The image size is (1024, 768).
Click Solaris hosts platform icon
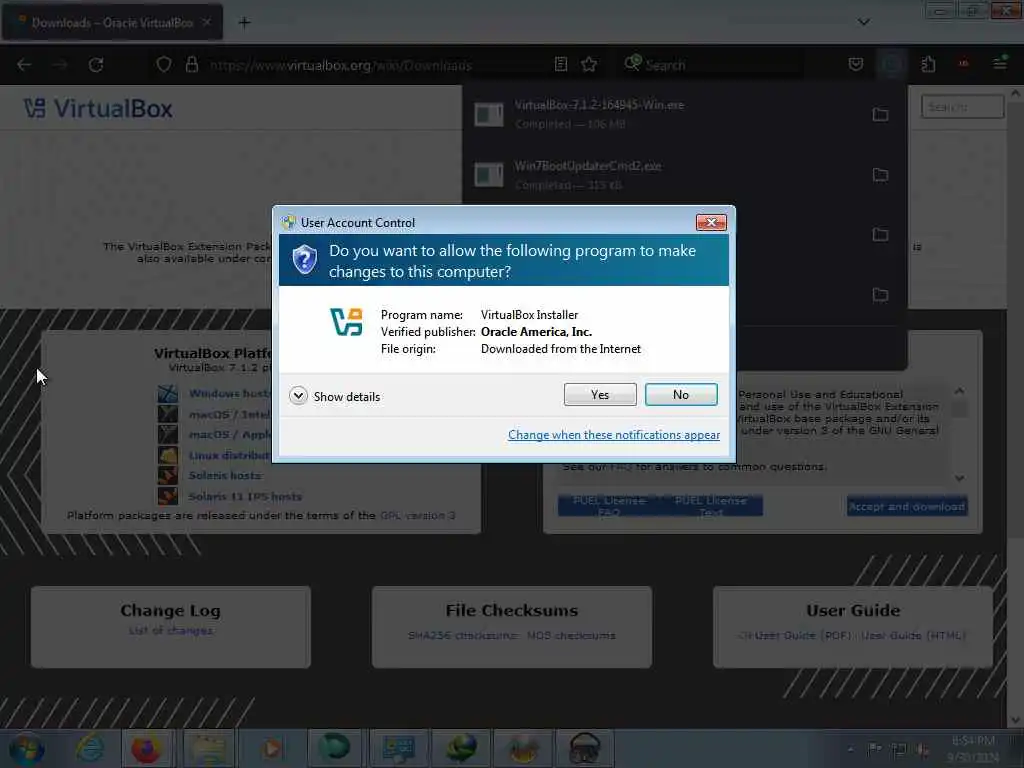(168, 475)
